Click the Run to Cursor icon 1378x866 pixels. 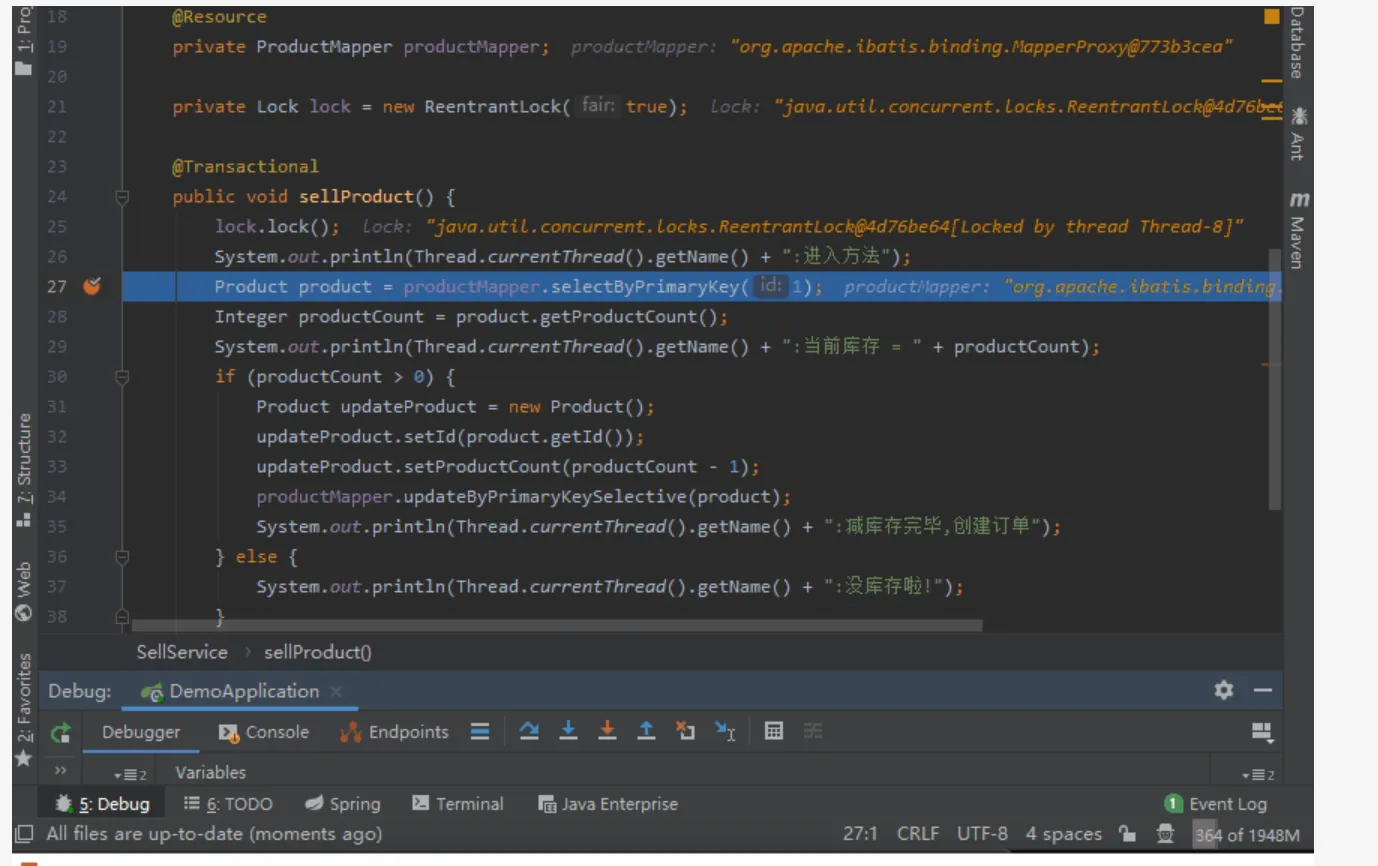(x=726, y=731)
